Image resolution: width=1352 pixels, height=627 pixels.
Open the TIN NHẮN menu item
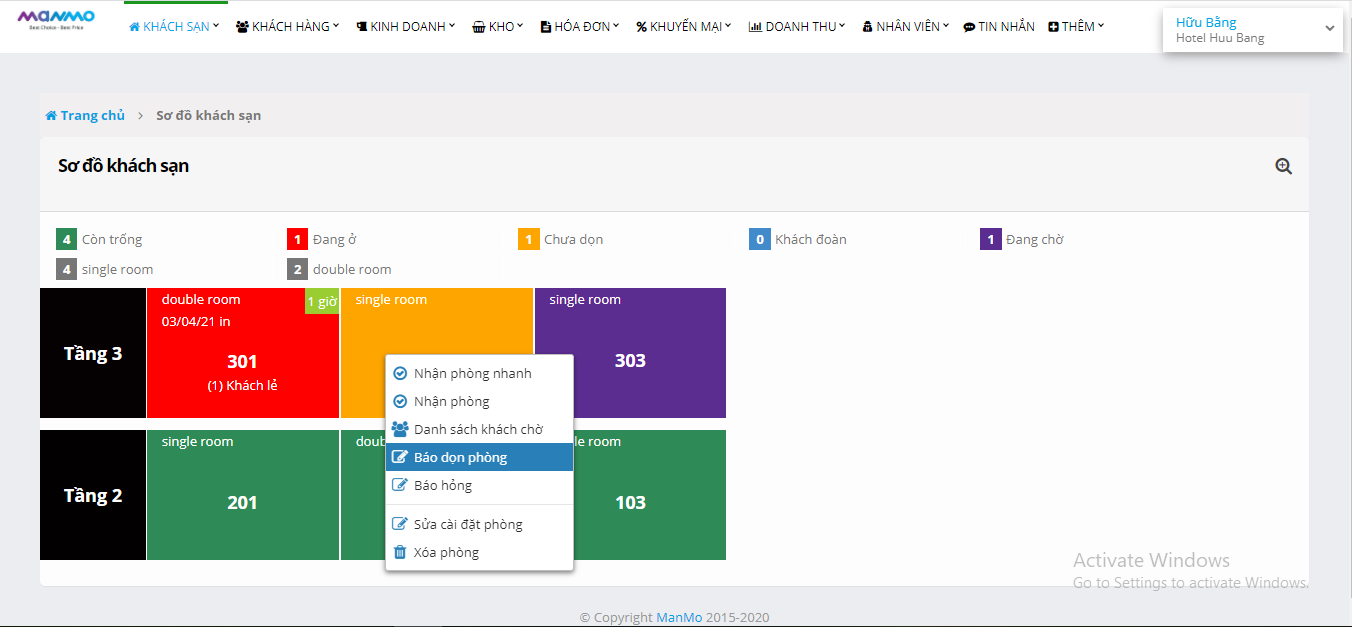coord(999,27)
